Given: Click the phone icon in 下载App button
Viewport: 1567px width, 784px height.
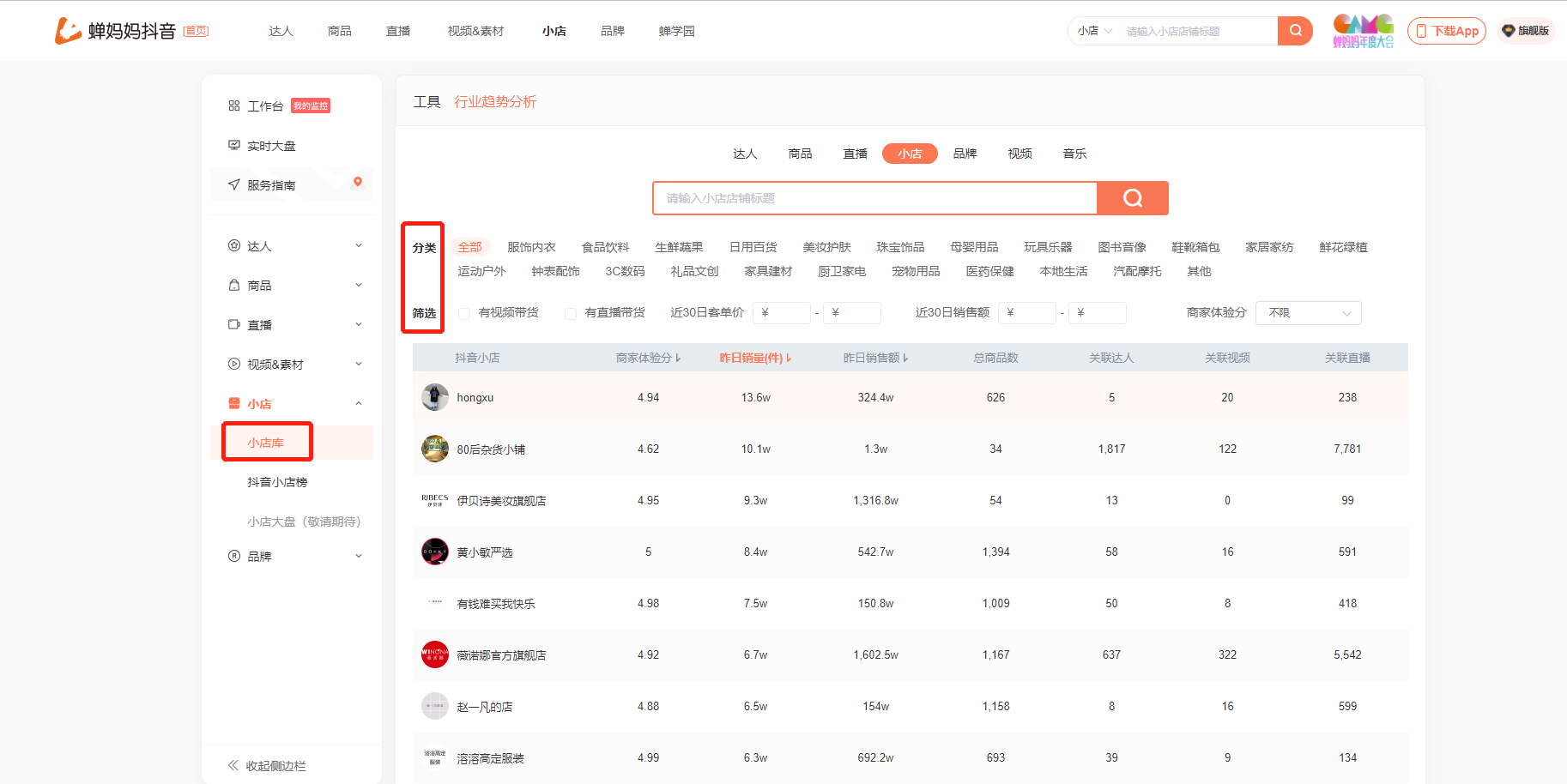Looking at the screenshot, I should point(1421,31).
